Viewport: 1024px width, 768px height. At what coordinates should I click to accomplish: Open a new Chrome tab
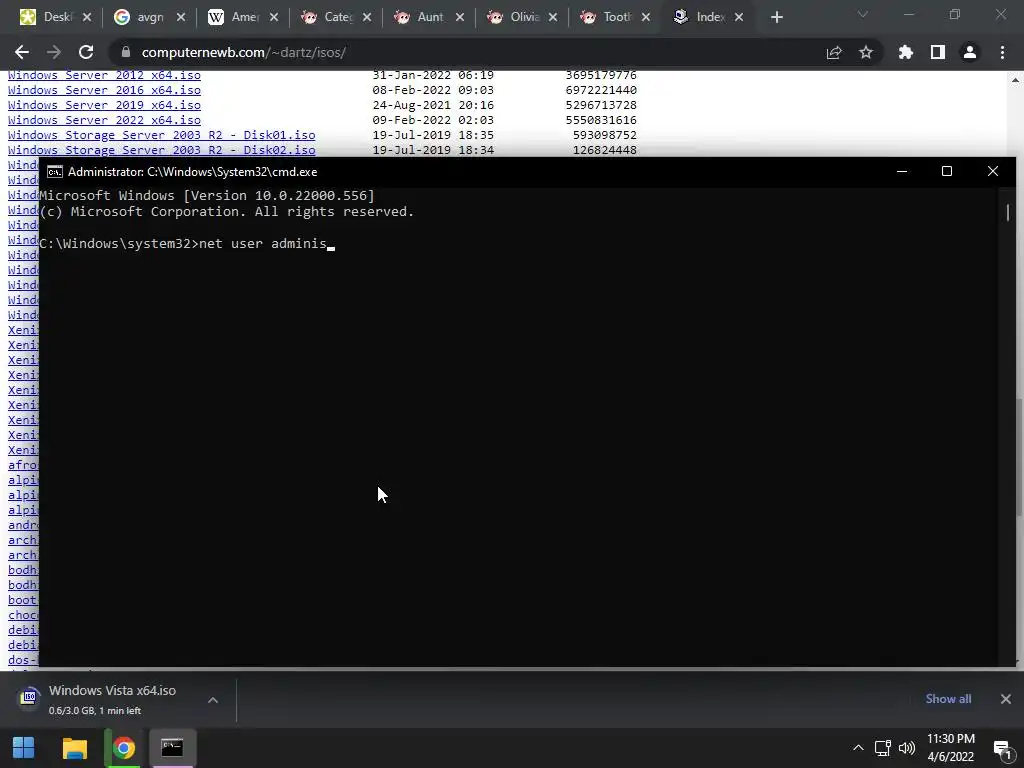pyautogui.click(x=776, y=17)
